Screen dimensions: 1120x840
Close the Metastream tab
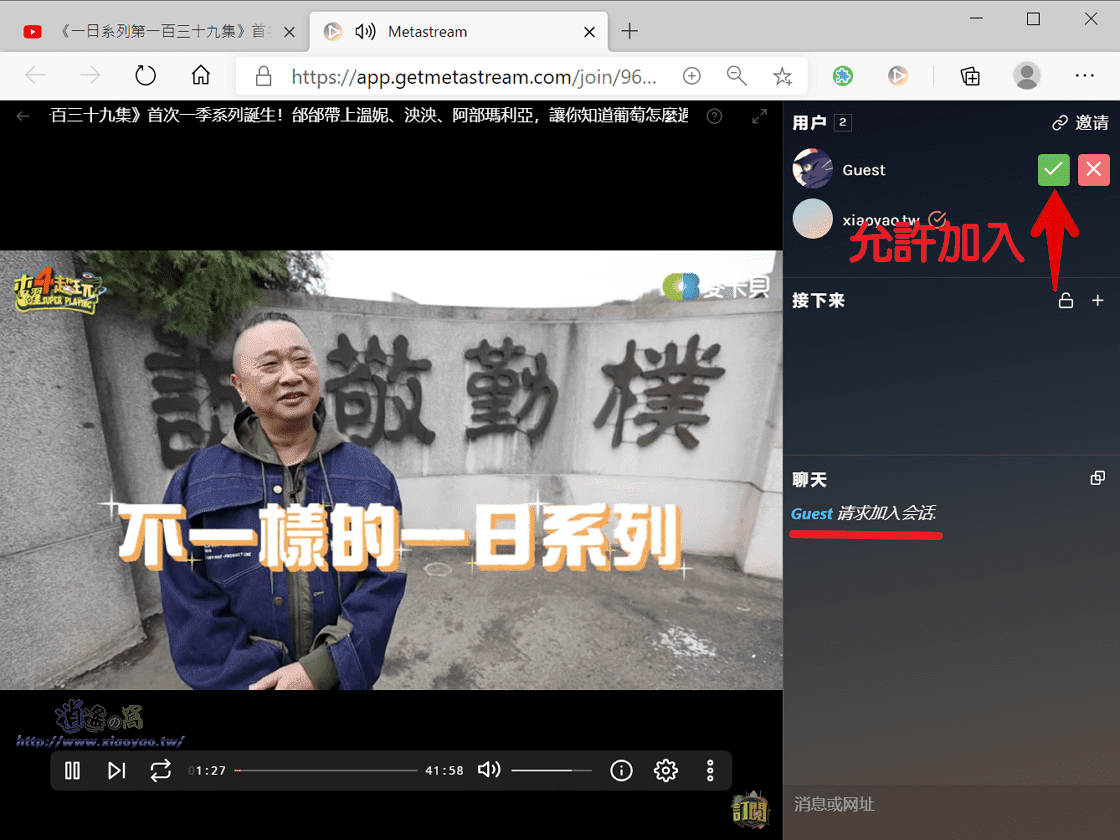click(589, 32)
